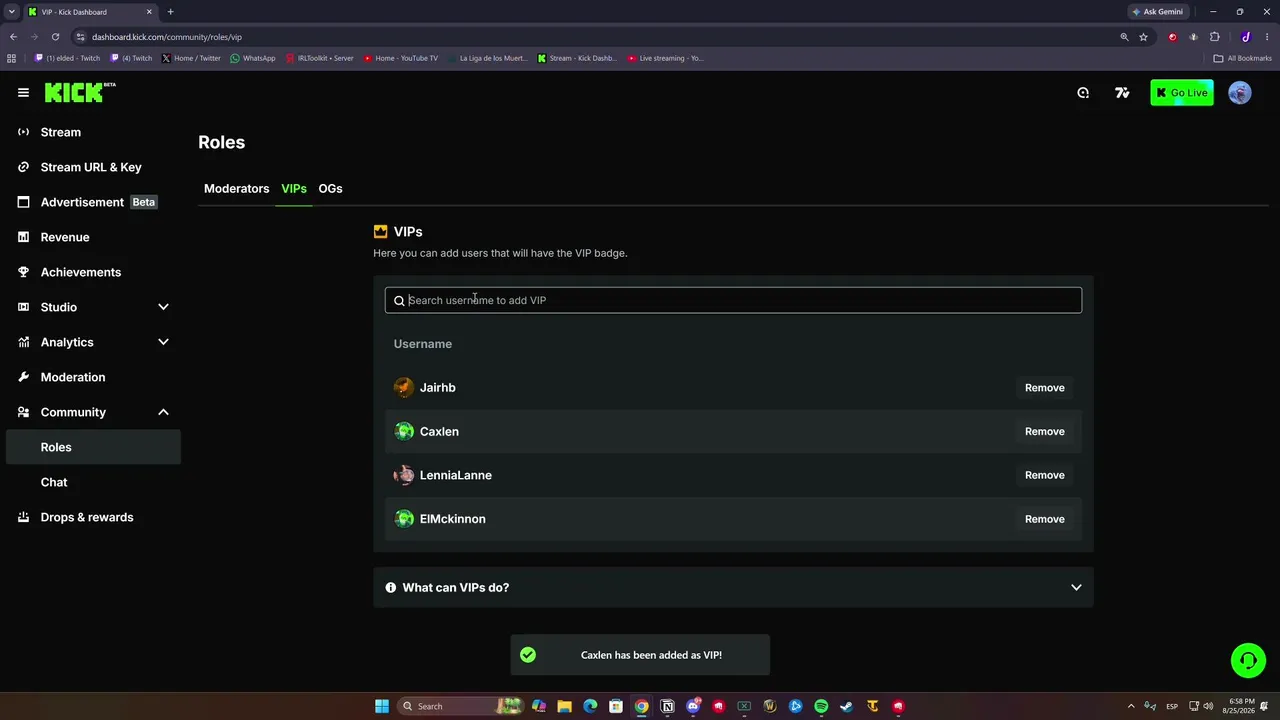The image size is (1280, 720).
Task: Open Steam from the taskbar
Action: tap(846, 706)
